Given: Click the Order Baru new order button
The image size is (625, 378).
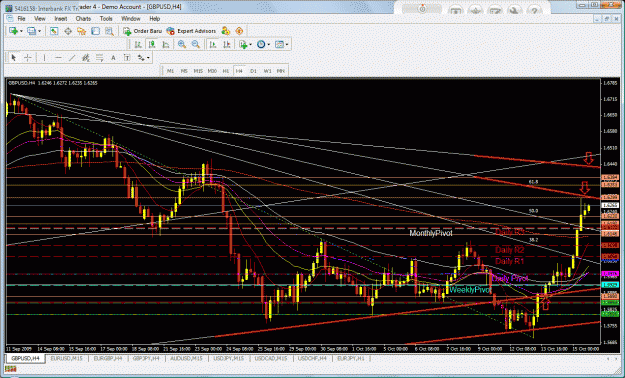Looking at the screenshot, I should 142,31.
